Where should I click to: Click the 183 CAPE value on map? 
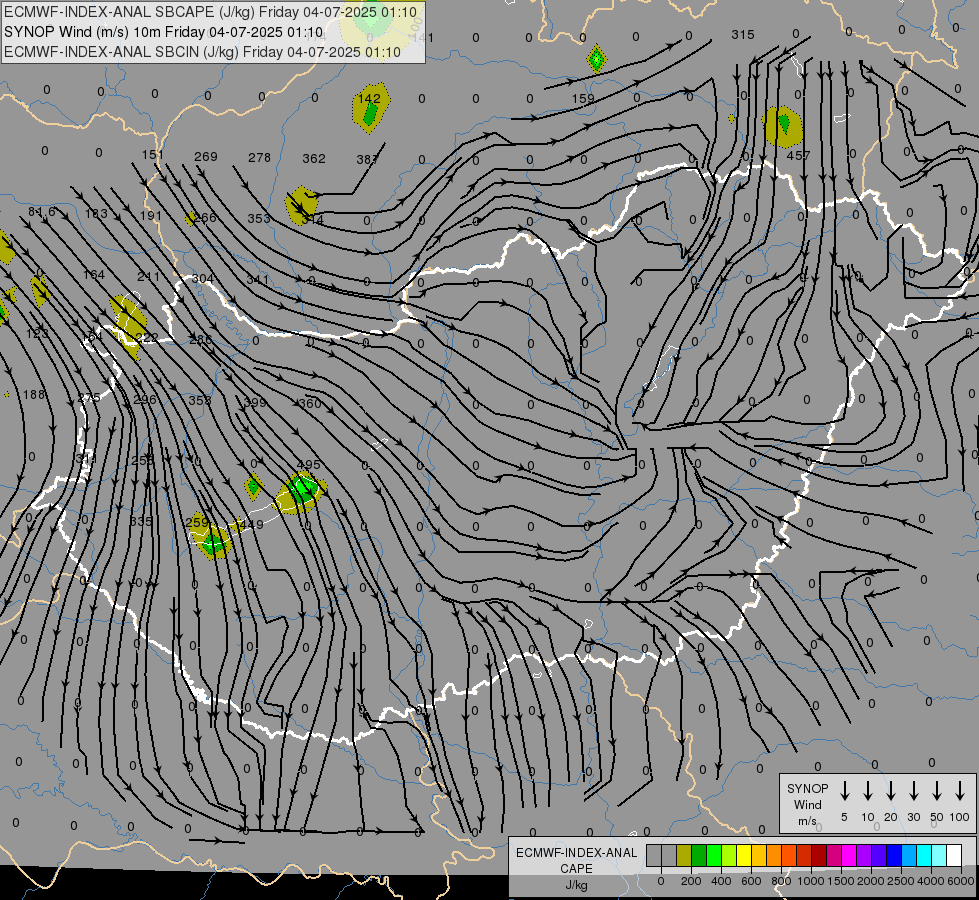pos(96,214)
